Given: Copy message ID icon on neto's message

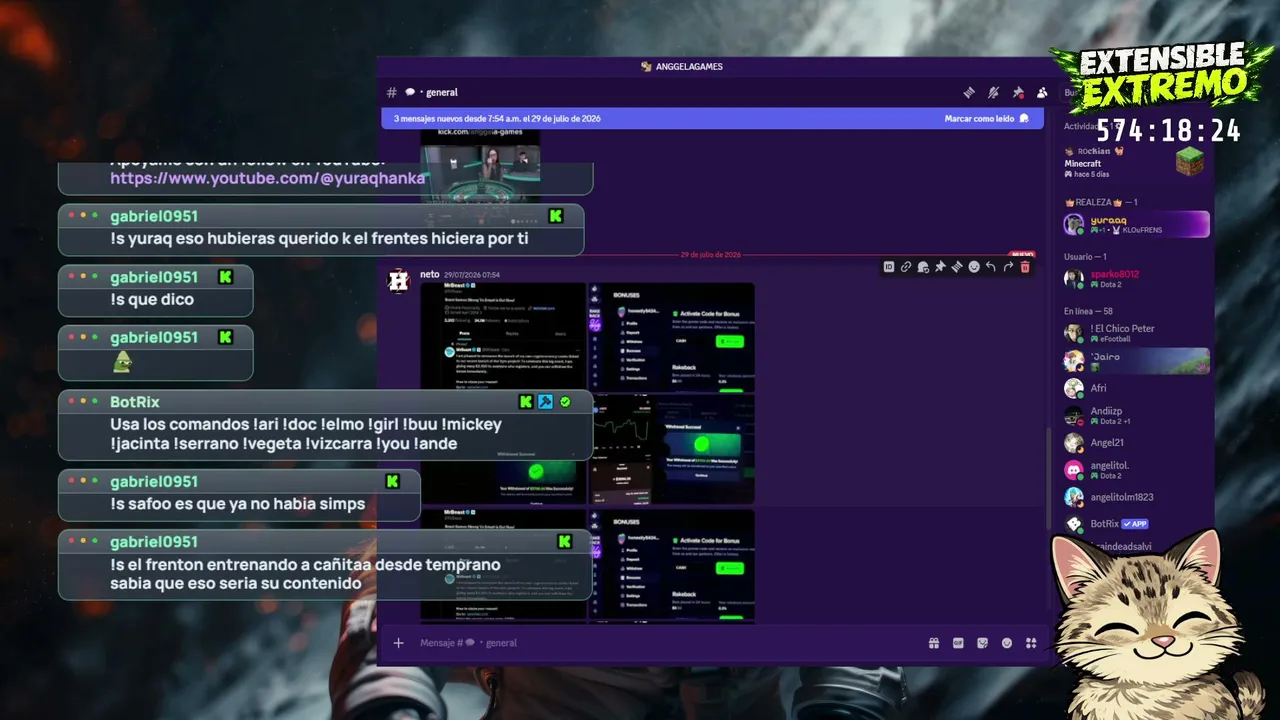Looking at the screenshot, I should [x=888, y=267].
